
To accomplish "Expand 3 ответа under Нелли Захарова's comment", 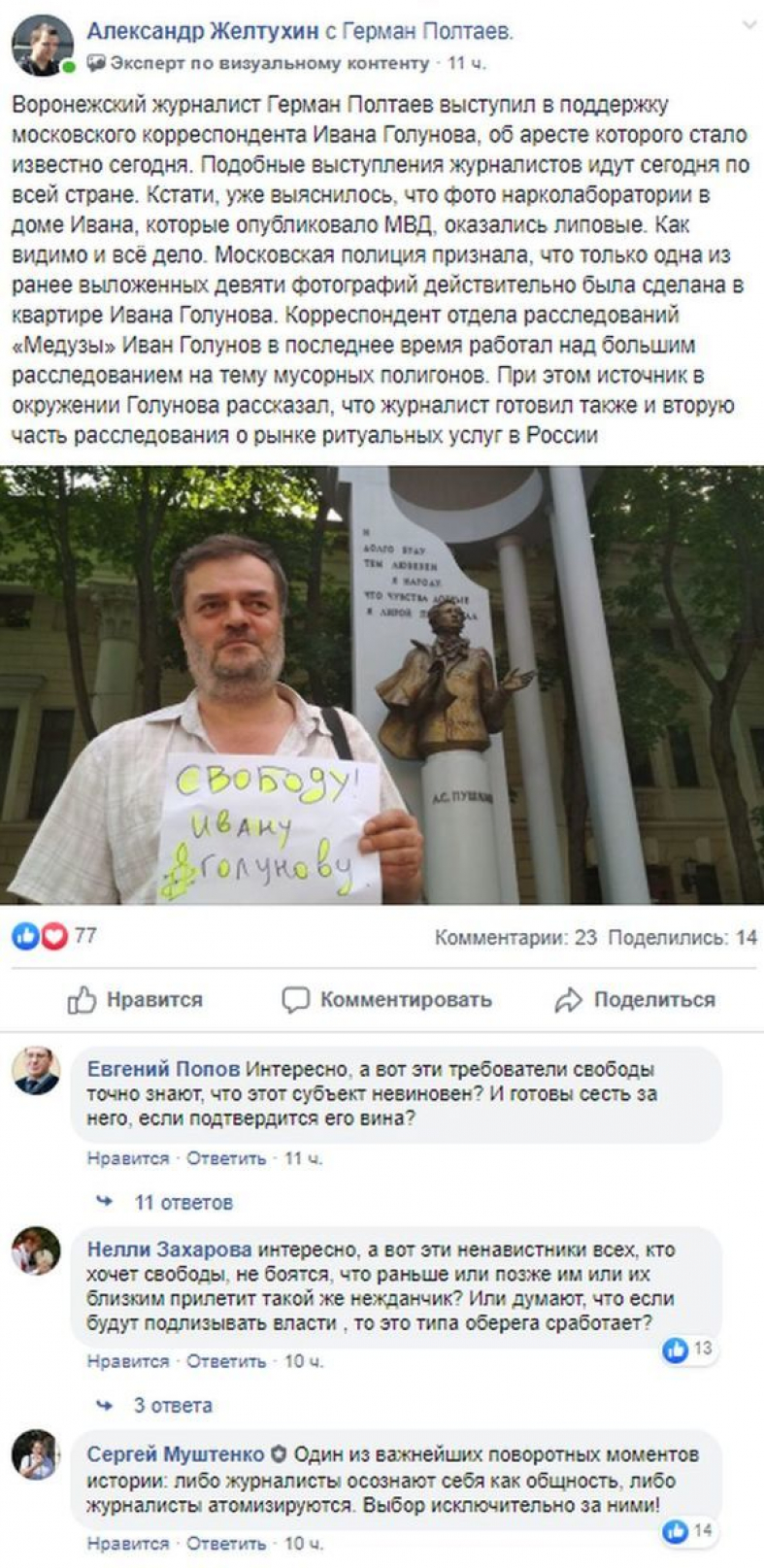I will point(173,1405).
